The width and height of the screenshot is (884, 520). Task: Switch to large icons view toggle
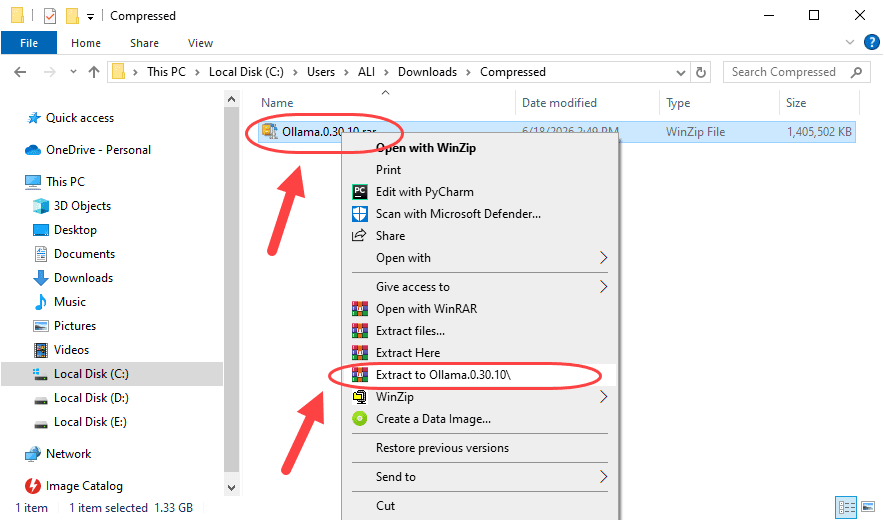868,506
